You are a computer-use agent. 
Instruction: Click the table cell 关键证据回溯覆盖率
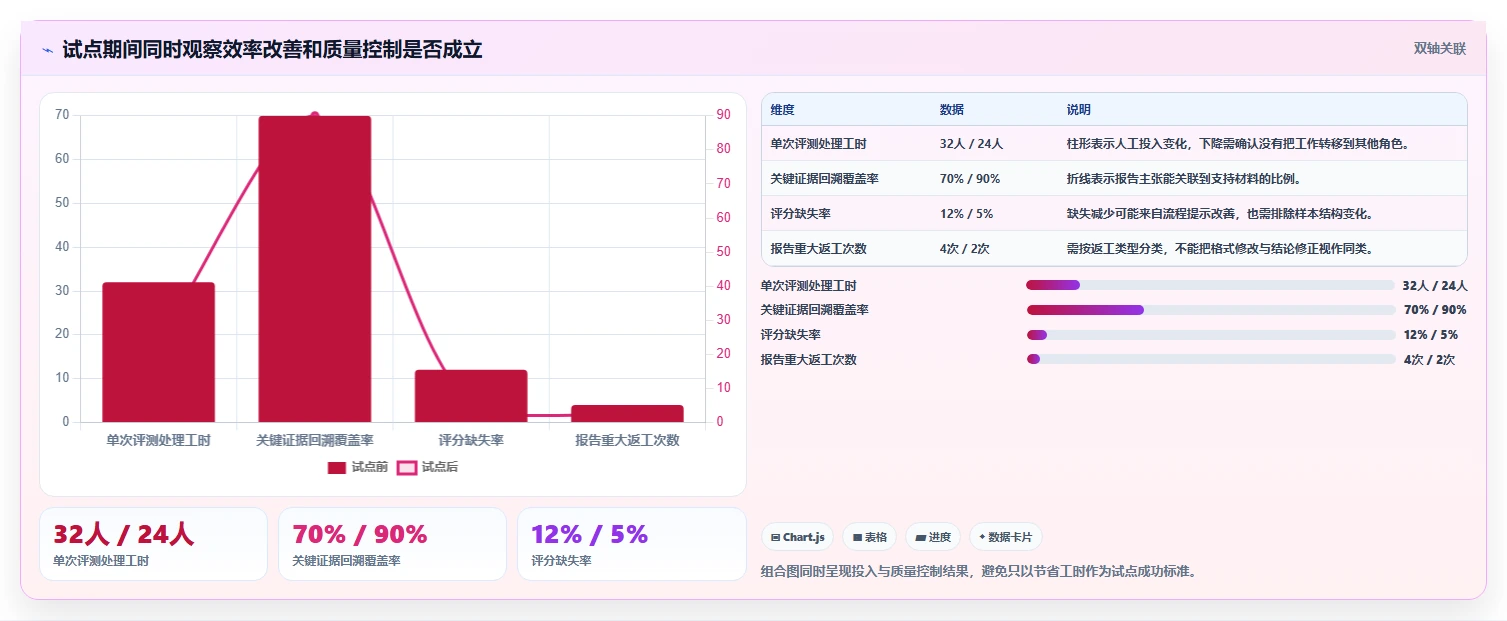(824, 179)
